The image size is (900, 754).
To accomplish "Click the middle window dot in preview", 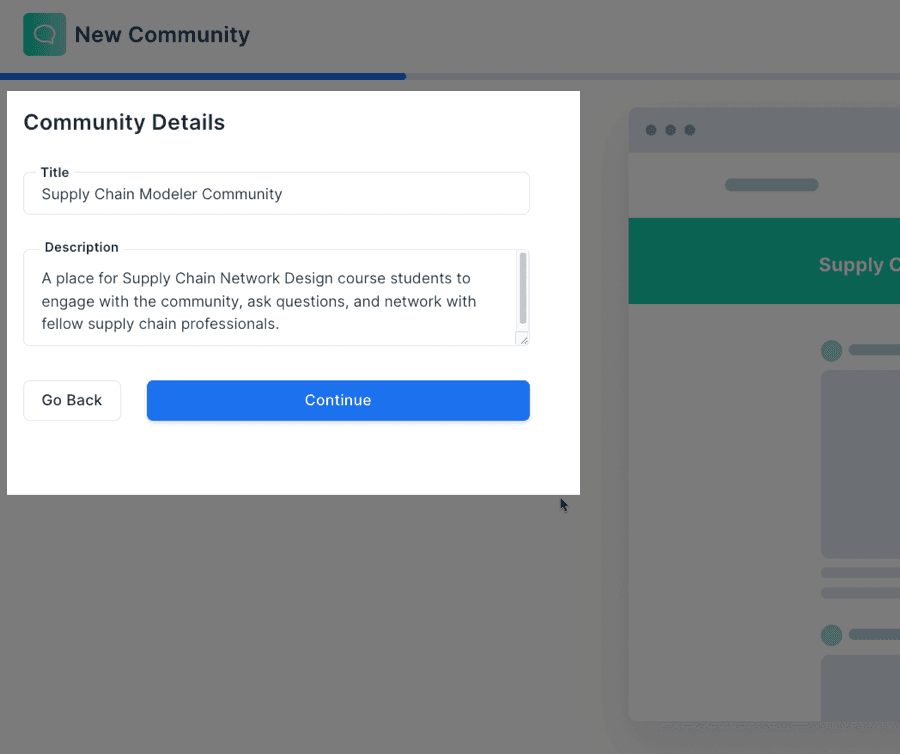I will (x=670, y=130).
